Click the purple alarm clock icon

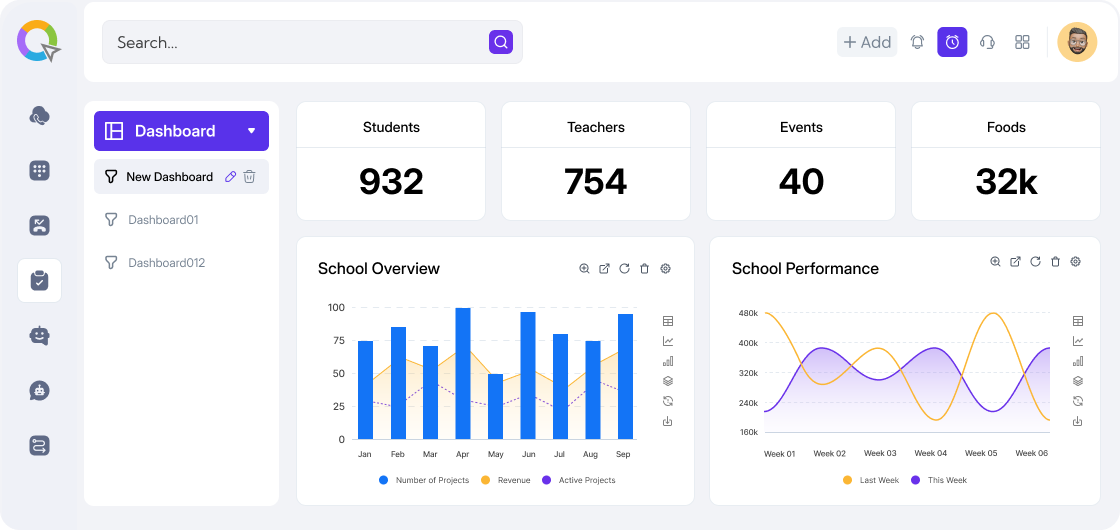[952, 42]
